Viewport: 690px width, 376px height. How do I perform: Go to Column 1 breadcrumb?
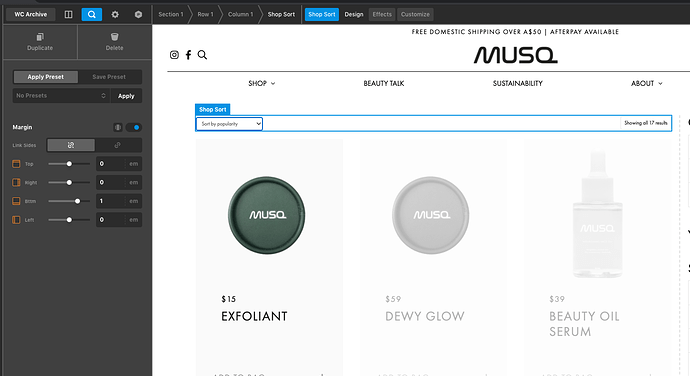pos(240,15)
